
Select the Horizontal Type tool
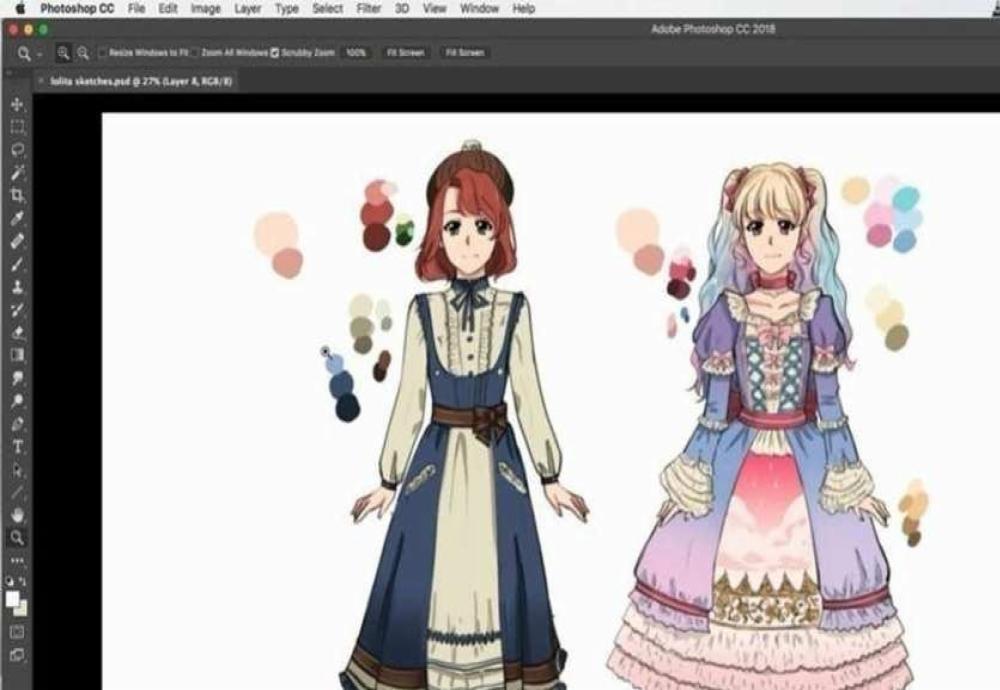[17, 446]
